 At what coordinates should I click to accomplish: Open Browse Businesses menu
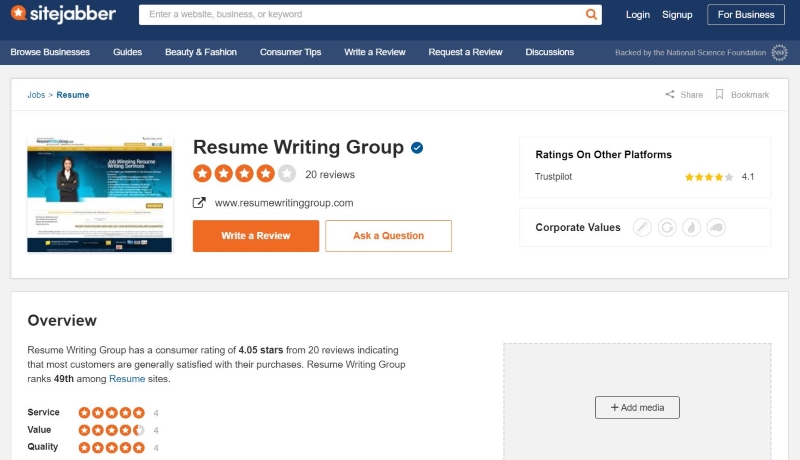(50, 52)
